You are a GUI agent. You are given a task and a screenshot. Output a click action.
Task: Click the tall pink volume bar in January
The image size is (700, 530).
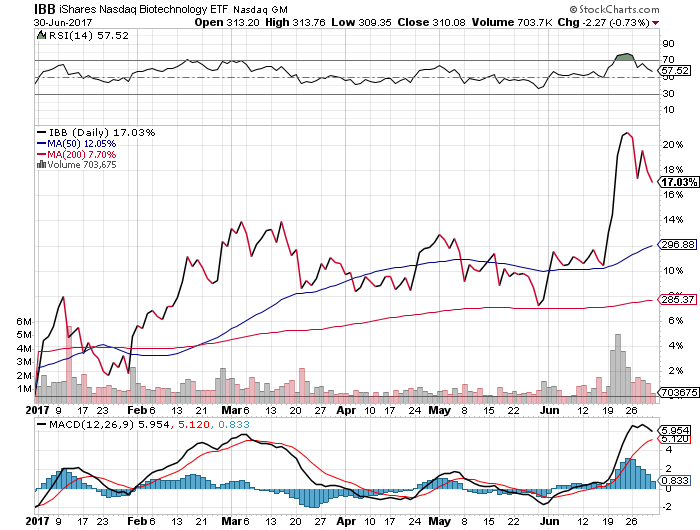pyautogui.click(x=69, y=364)
